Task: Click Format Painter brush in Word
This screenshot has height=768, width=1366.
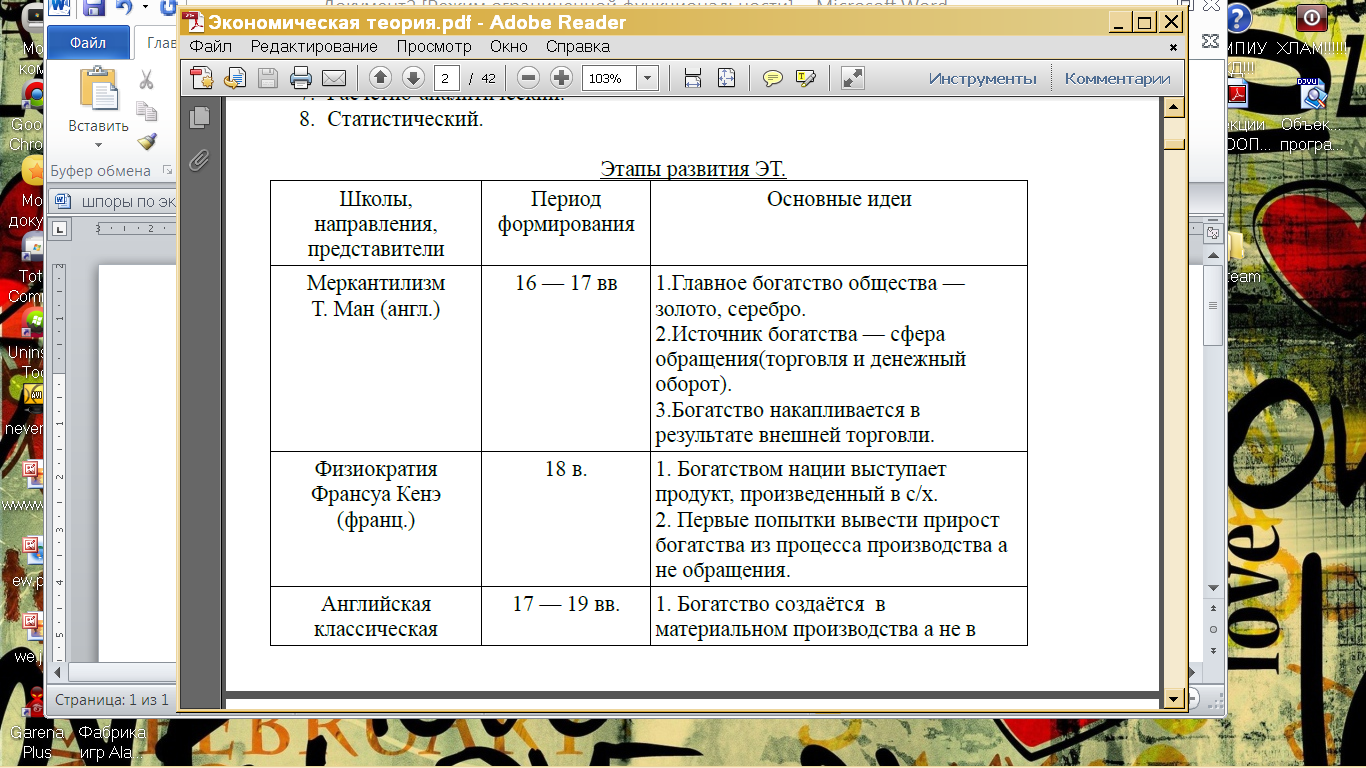Action: [x=146, y=142]
